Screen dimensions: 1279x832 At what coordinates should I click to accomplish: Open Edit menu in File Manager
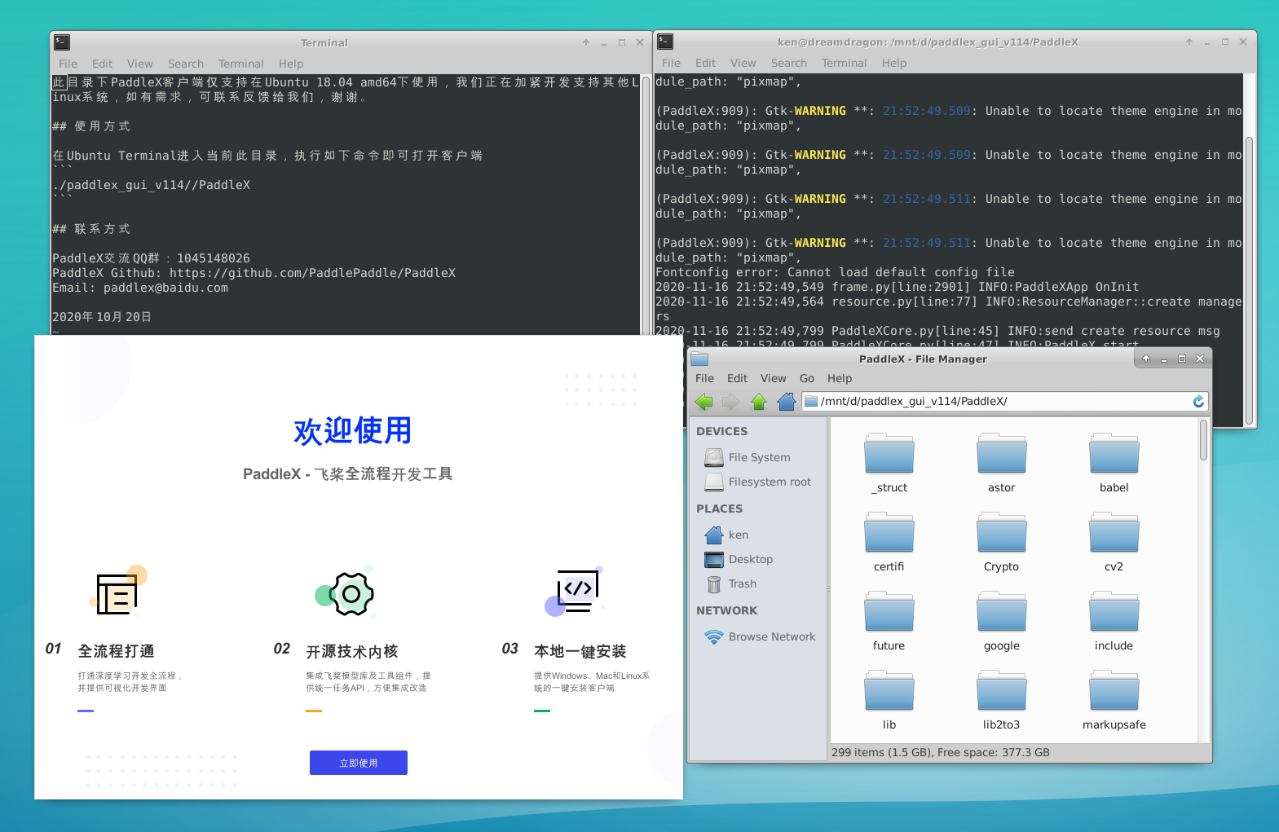coord(737,379)
